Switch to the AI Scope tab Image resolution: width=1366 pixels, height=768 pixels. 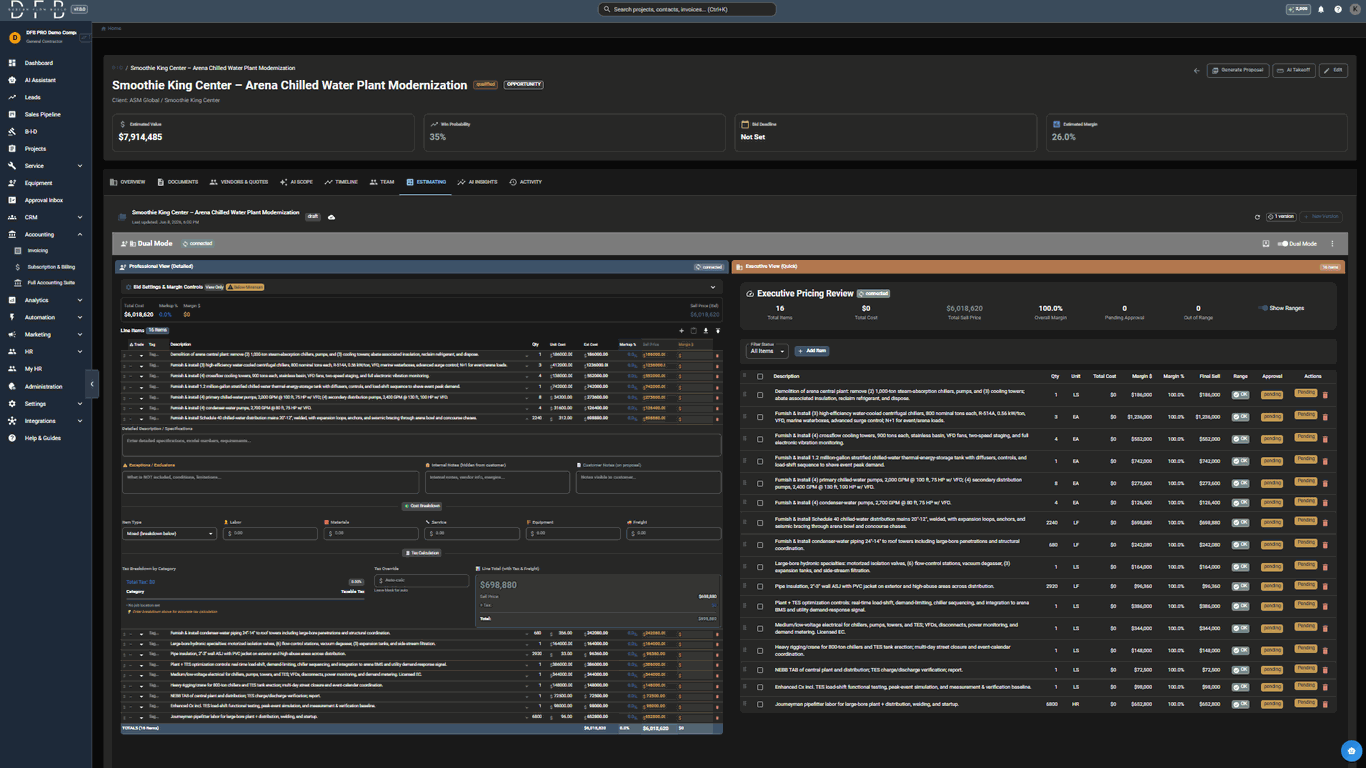(x=297, y=182)
